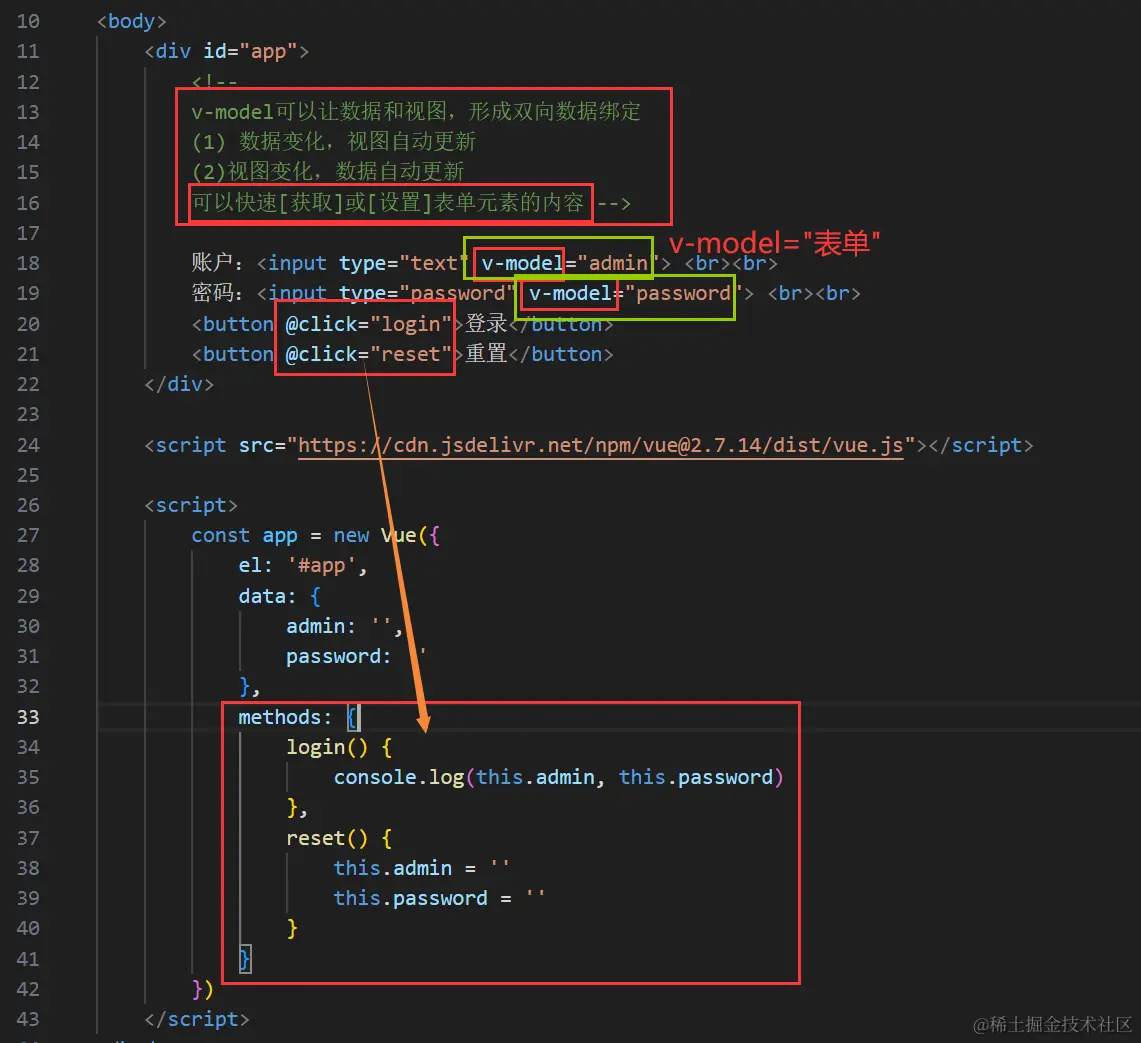The image size is (1141, 1043).
Task: Click line number 10 in the gutter
Action: point(28,21)
